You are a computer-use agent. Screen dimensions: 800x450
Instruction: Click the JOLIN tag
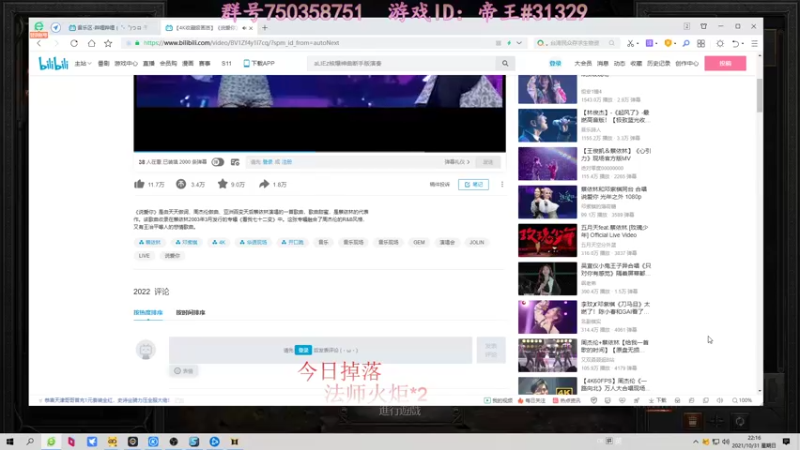[x=477, y=242]
